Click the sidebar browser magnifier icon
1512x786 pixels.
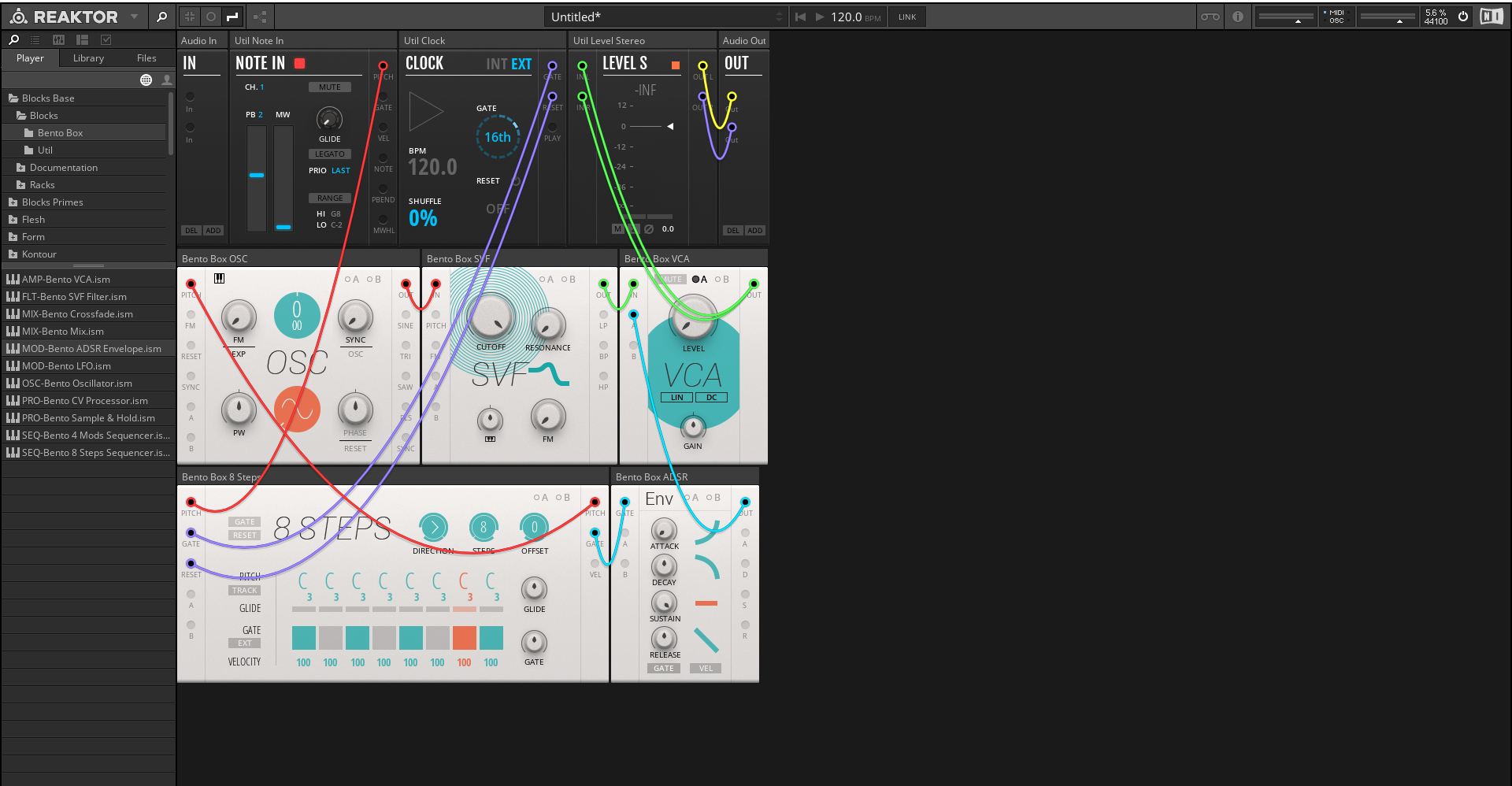pos(13,39)
